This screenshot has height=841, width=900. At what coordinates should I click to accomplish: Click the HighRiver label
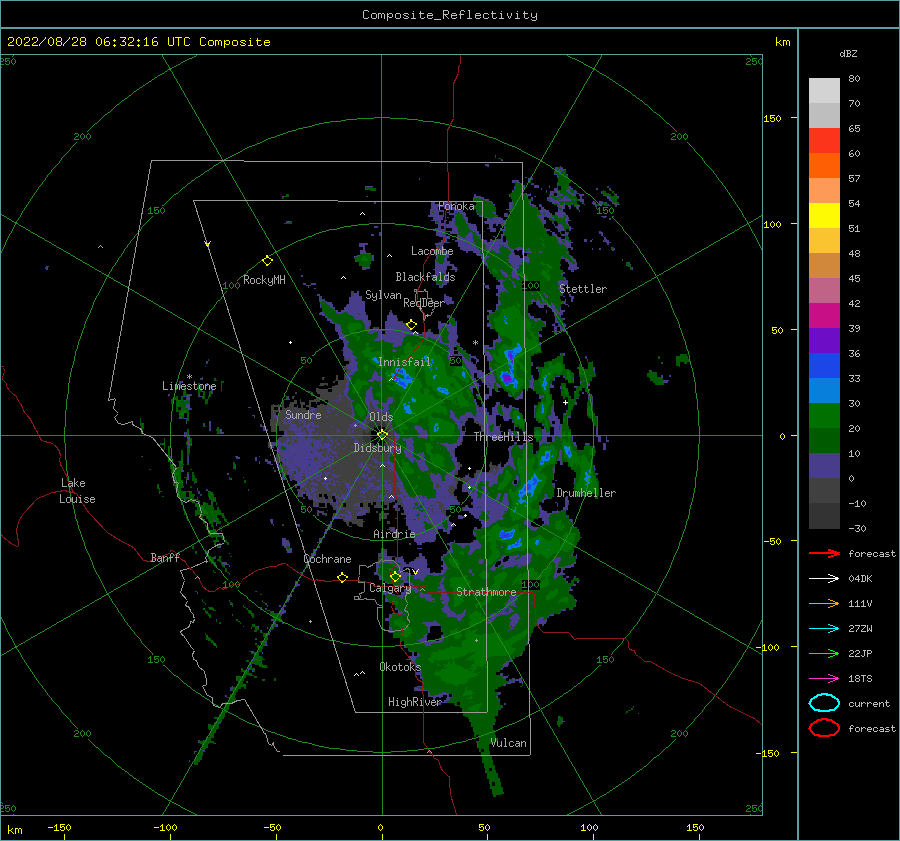pyautogui.click(x=415, y=702)
